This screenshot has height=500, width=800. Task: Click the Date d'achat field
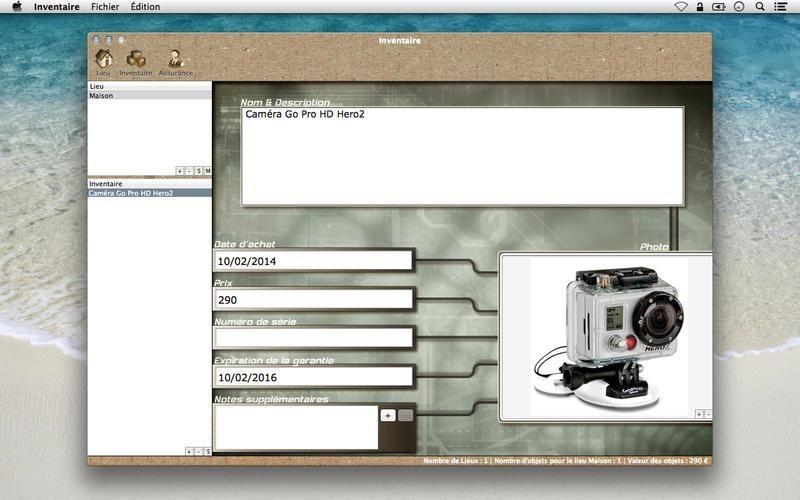tap(313, 261)
